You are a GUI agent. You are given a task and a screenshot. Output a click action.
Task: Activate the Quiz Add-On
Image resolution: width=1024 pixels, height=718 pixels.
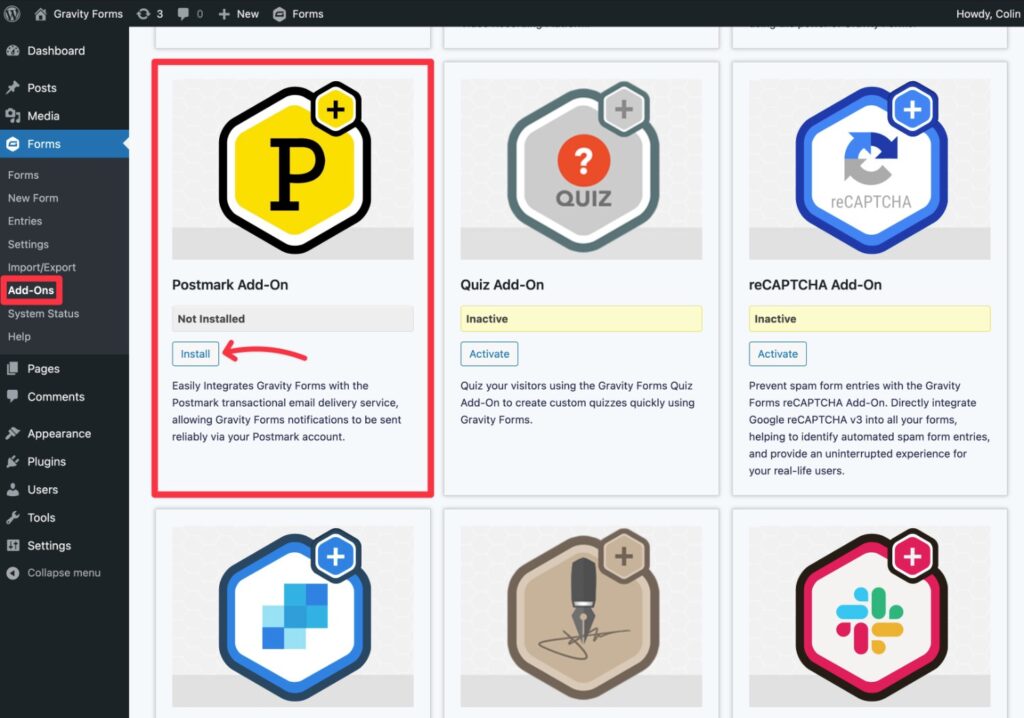point(489,353)
